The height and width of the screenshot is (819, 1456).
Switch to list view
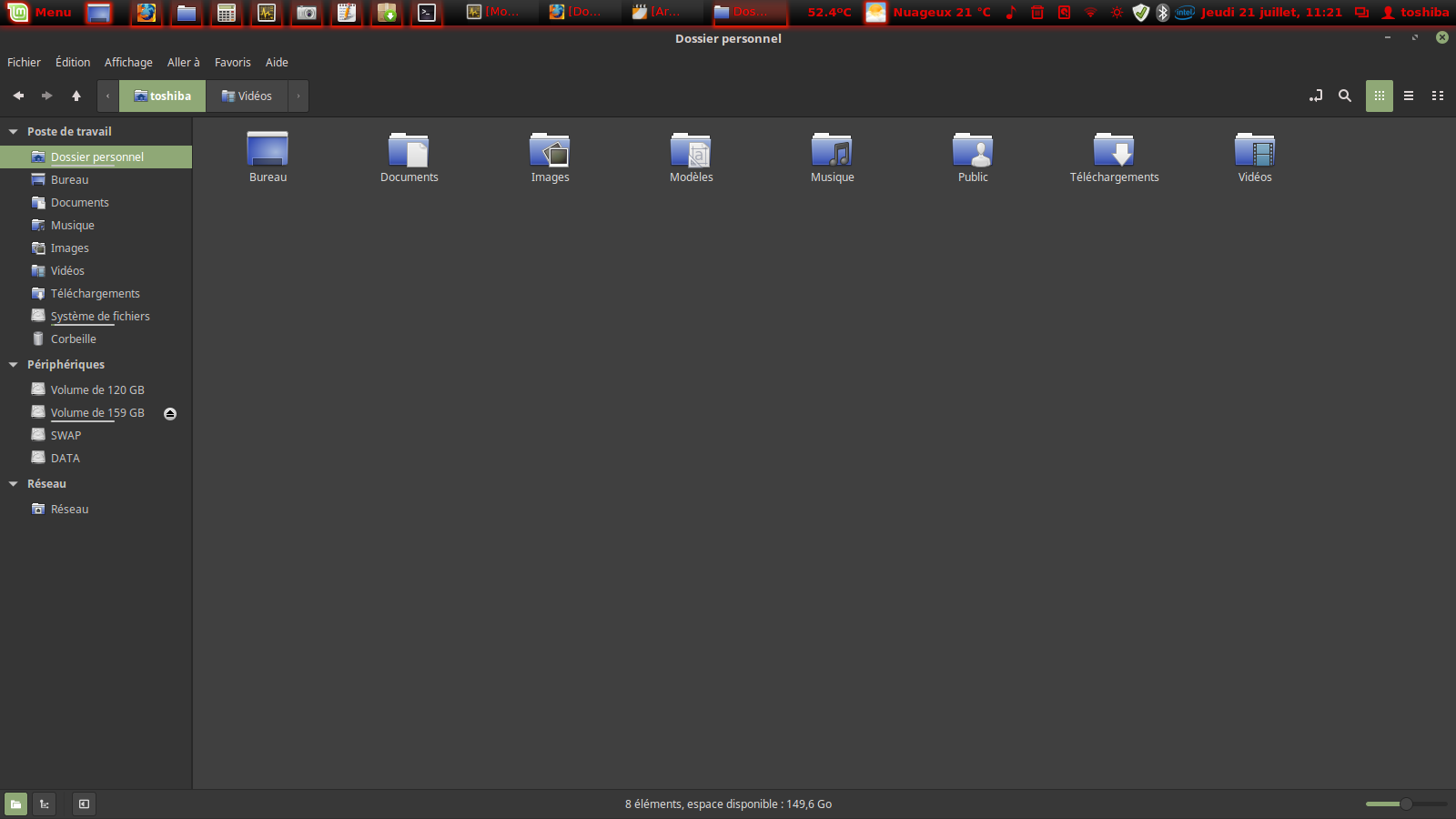click(1409, 96)
